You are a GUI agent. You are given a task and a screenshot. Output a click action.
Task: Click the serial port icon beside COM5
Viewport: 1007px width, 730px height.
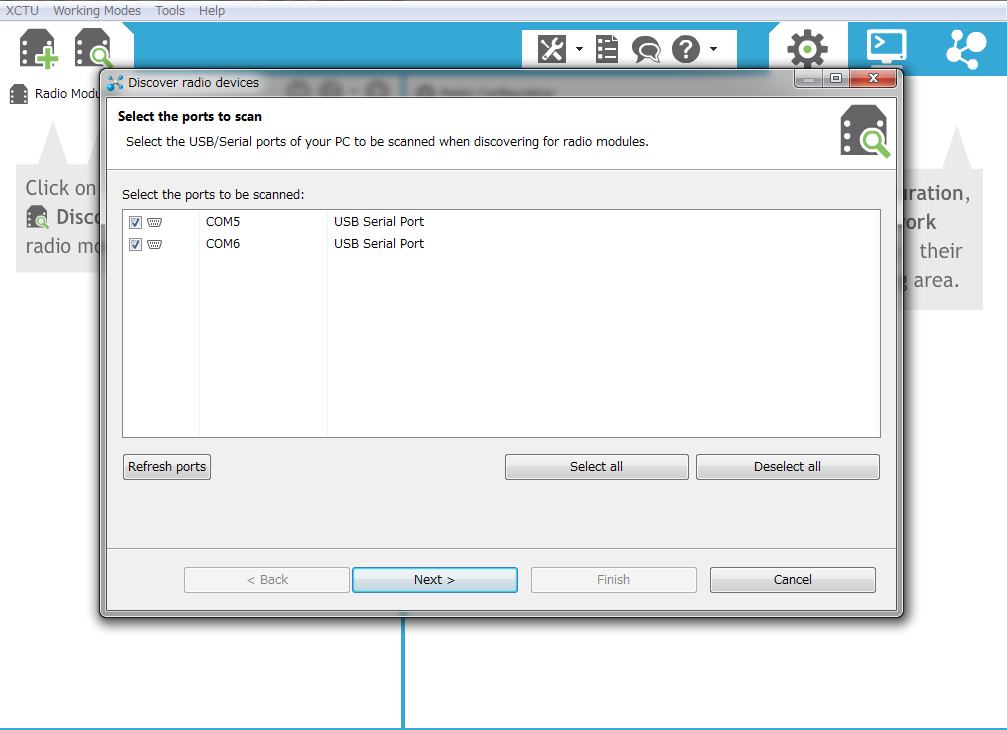pos(154,222)
